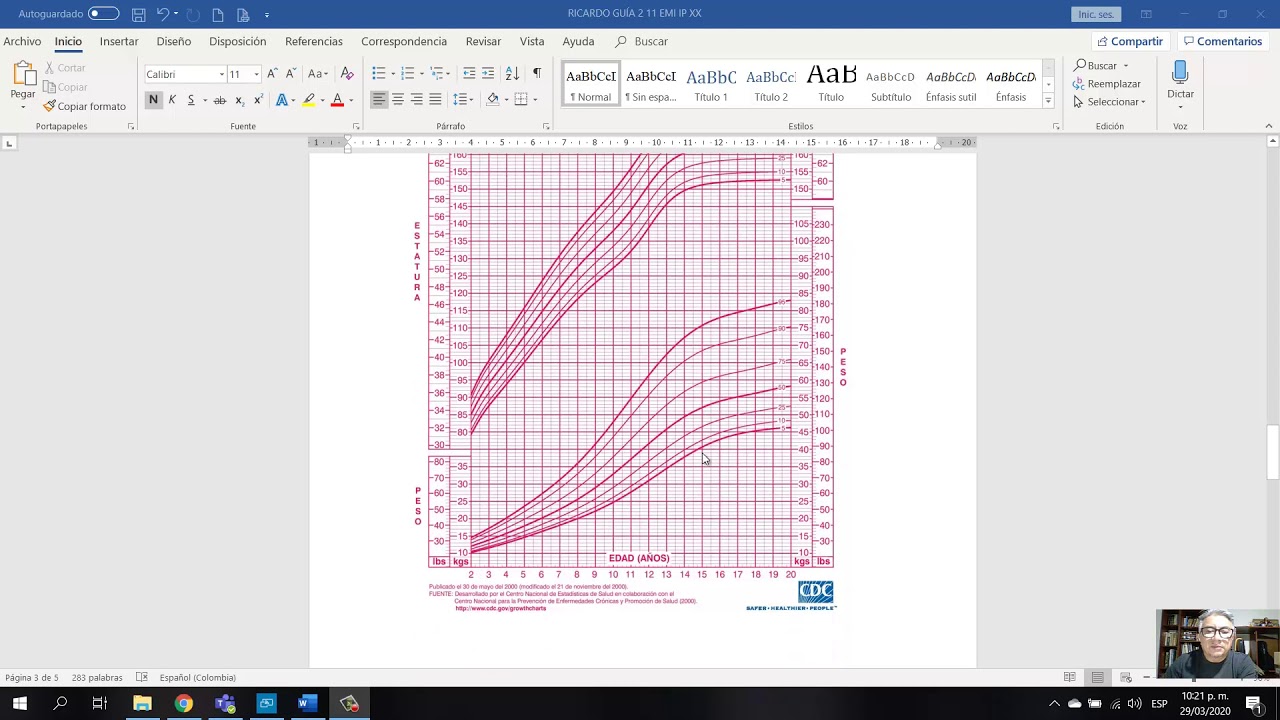The height and width of the screenshot is (720, 1280).
Task: Clear all formatting with the eraser icon
Action: click(x=347, y=74)
